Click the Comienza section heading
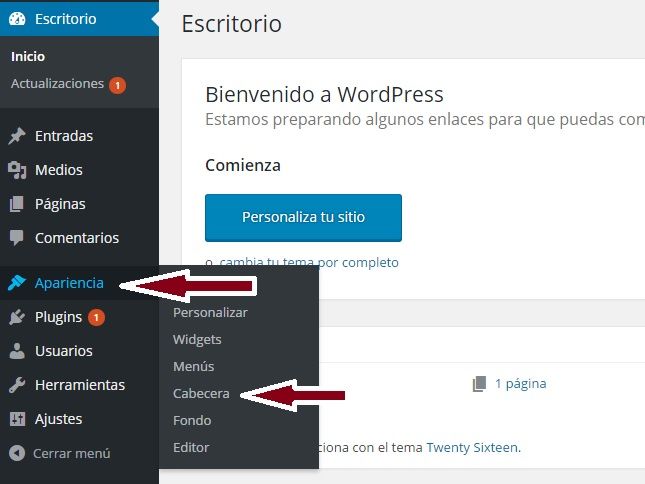645x484 pixels. 243,165
